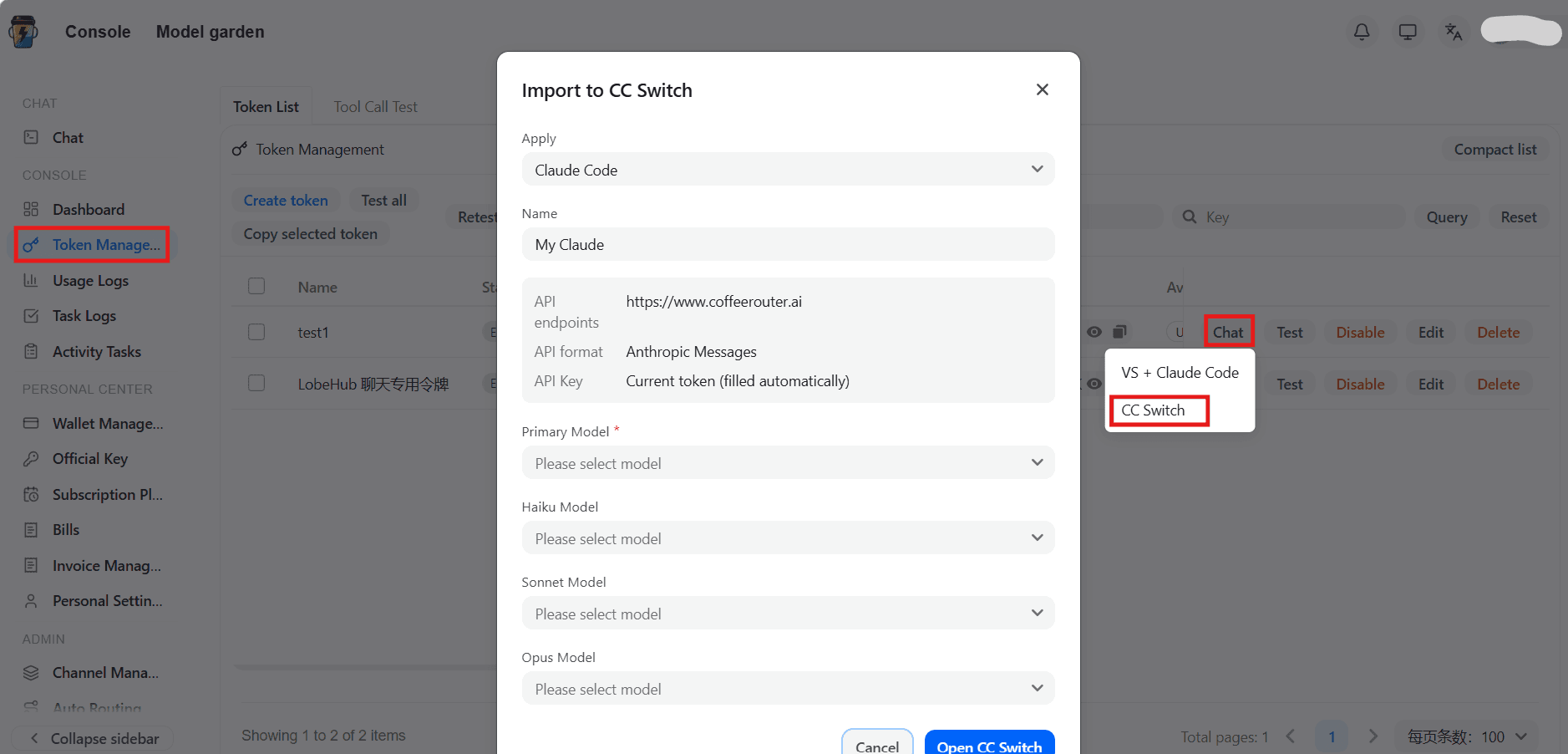Open the Opus Model dropdown
Screen dimensions: 1568x754
pos(788,689)
